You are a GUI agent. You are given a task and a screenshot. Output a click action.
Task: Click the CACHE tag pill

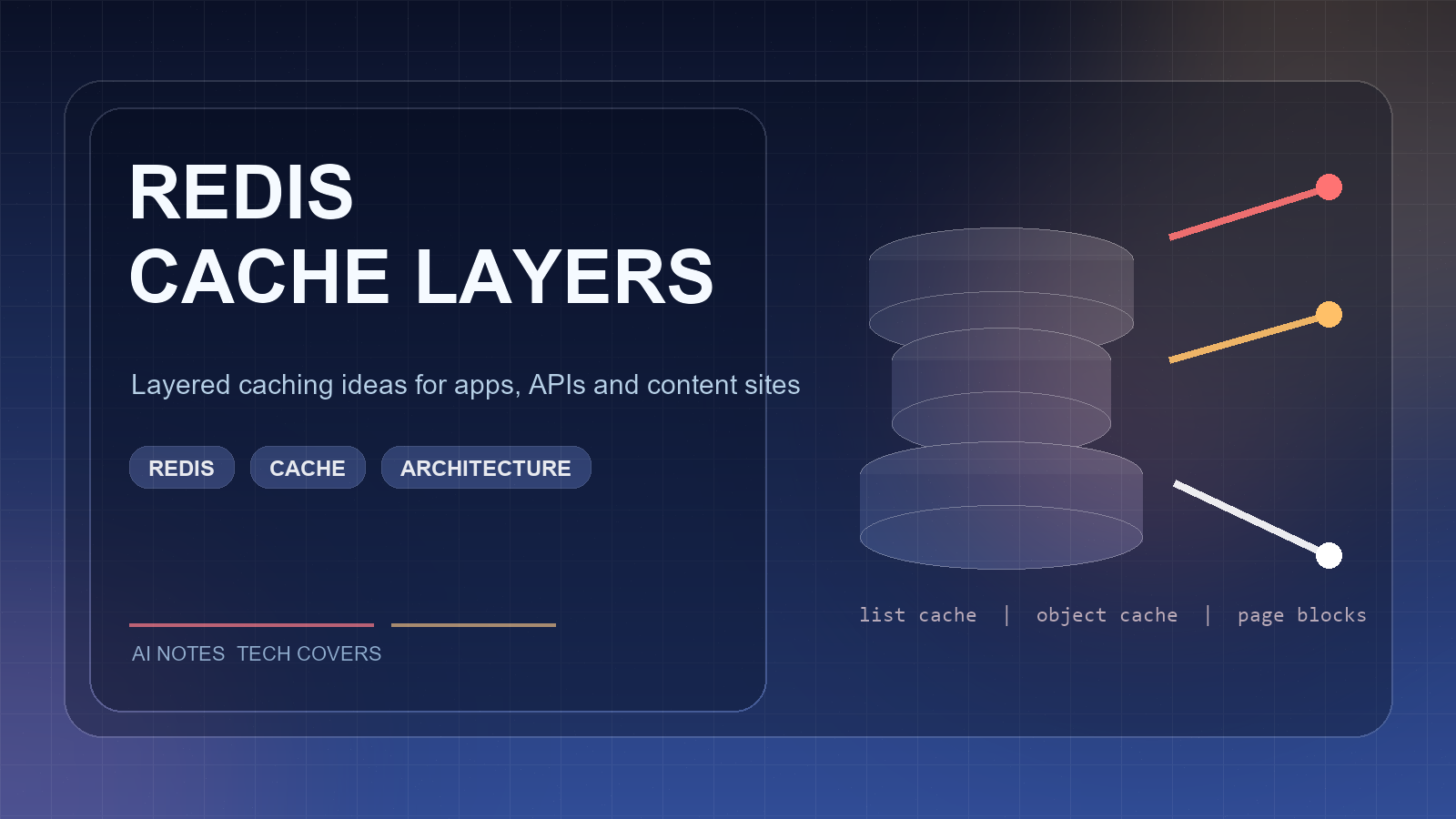[x=308, y=468]
